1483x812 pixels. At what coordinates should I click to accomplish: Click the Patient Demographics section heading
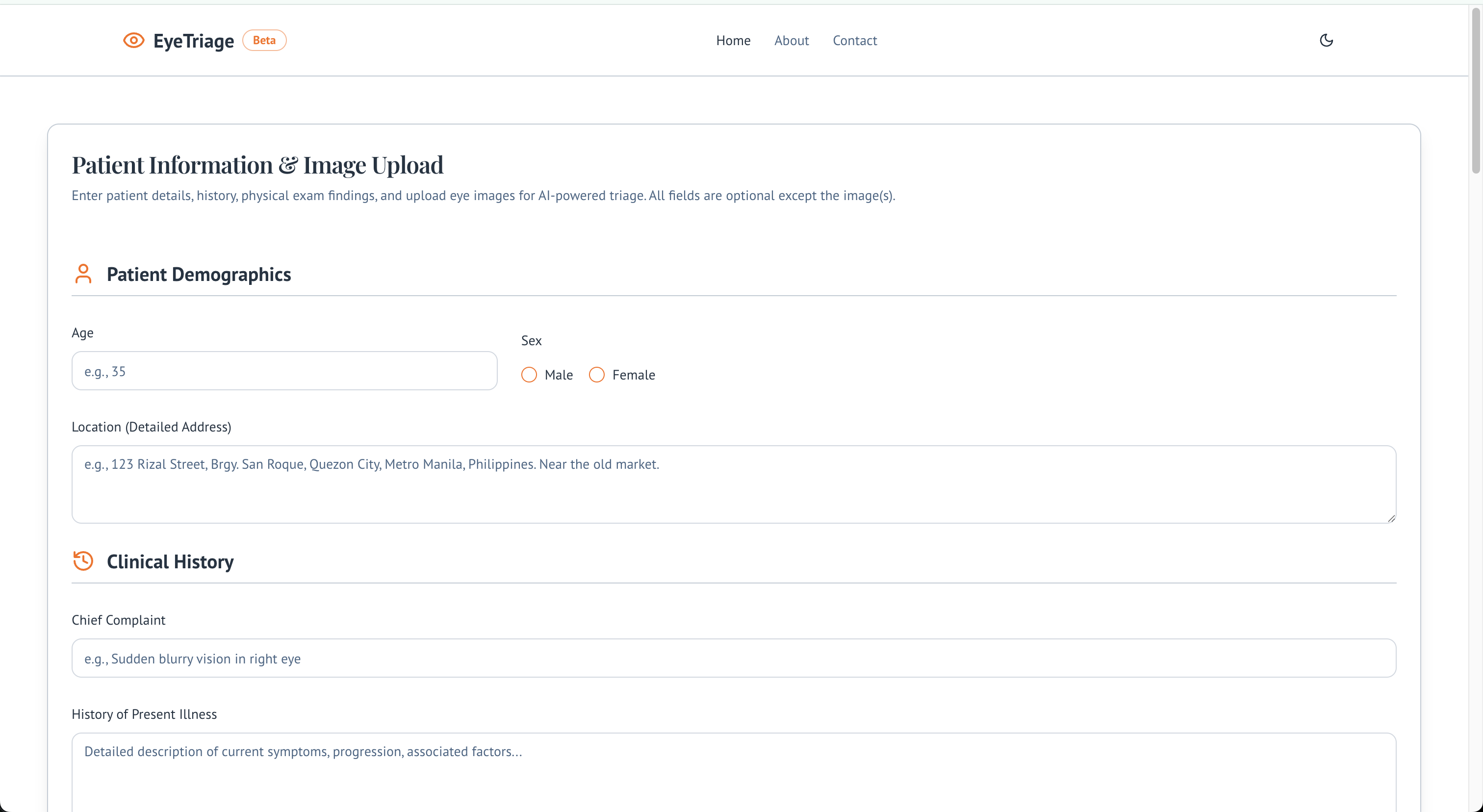point(199,275)
